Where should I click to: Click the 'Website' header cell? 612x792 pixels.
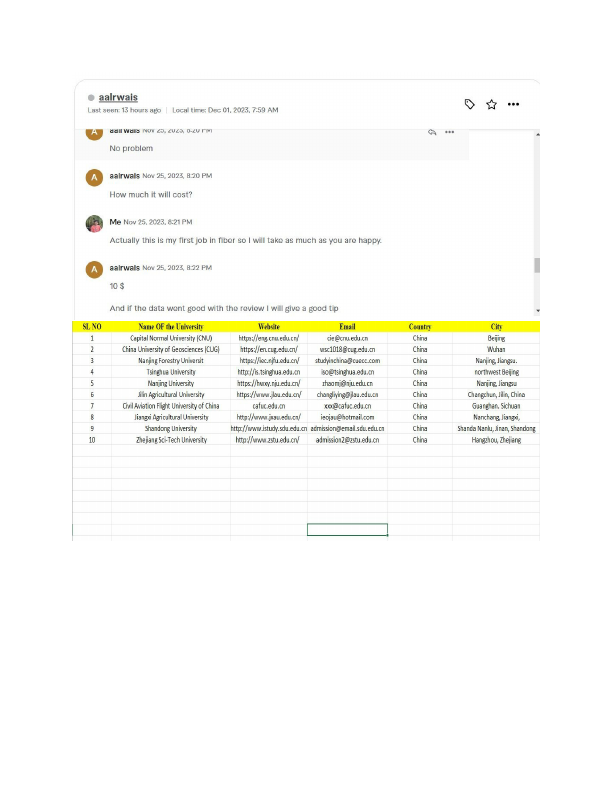pyautogui.click(x=269, y=327)
